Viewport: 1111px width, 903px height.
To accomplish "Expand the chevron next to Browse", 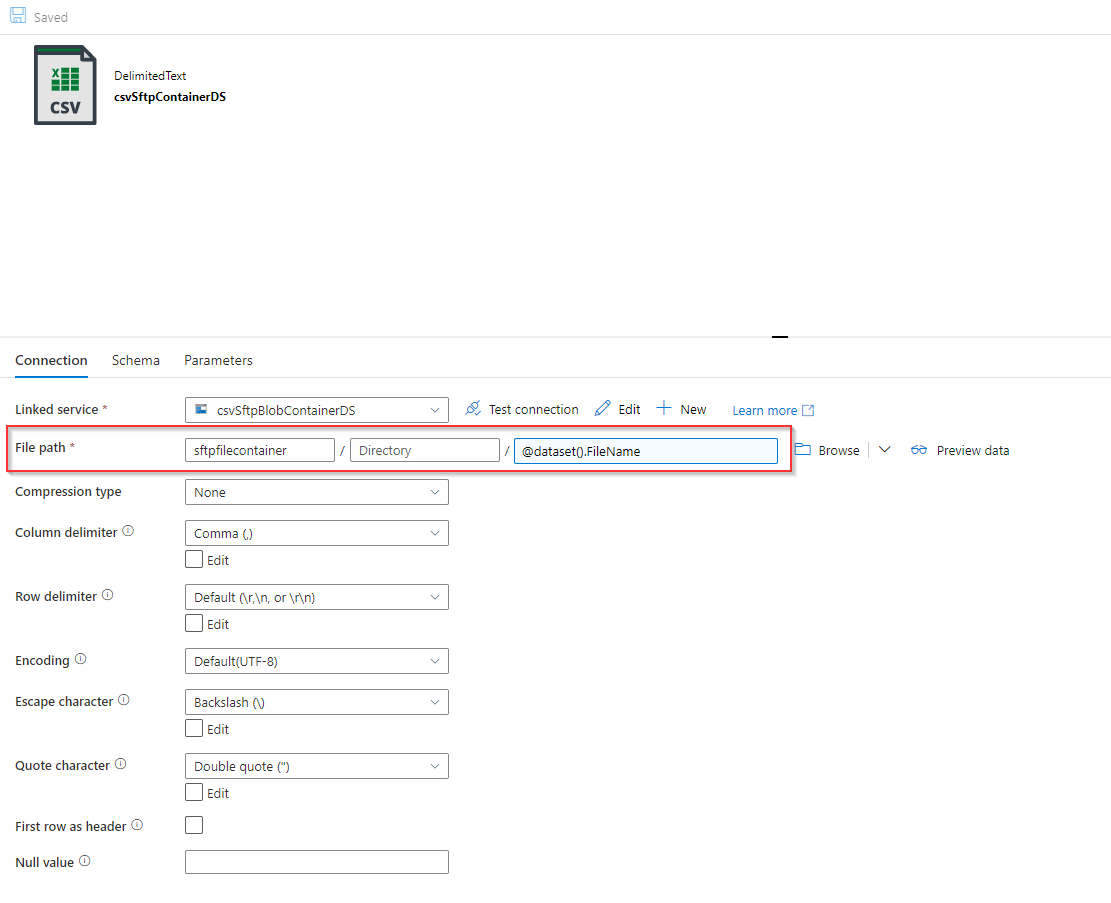I will (x=884, y=450).
